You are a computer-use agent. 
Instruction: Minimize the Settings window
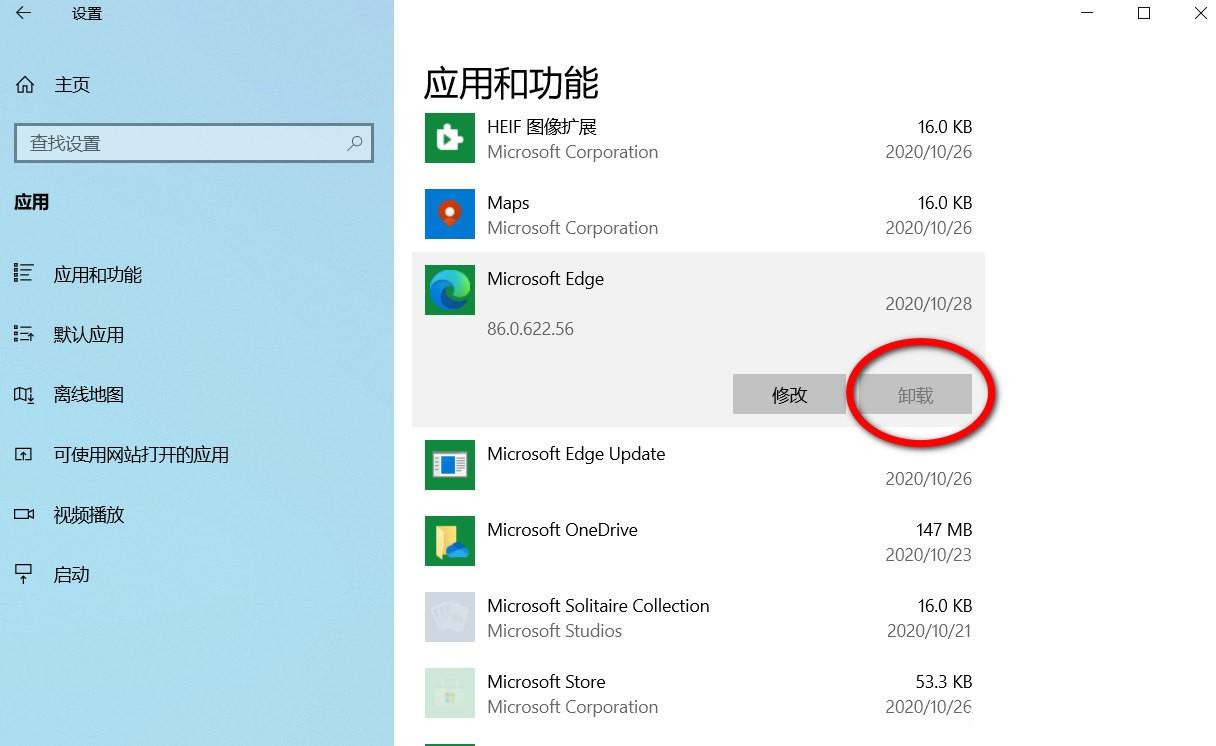pyautogui.click(x=1087, y=13)
